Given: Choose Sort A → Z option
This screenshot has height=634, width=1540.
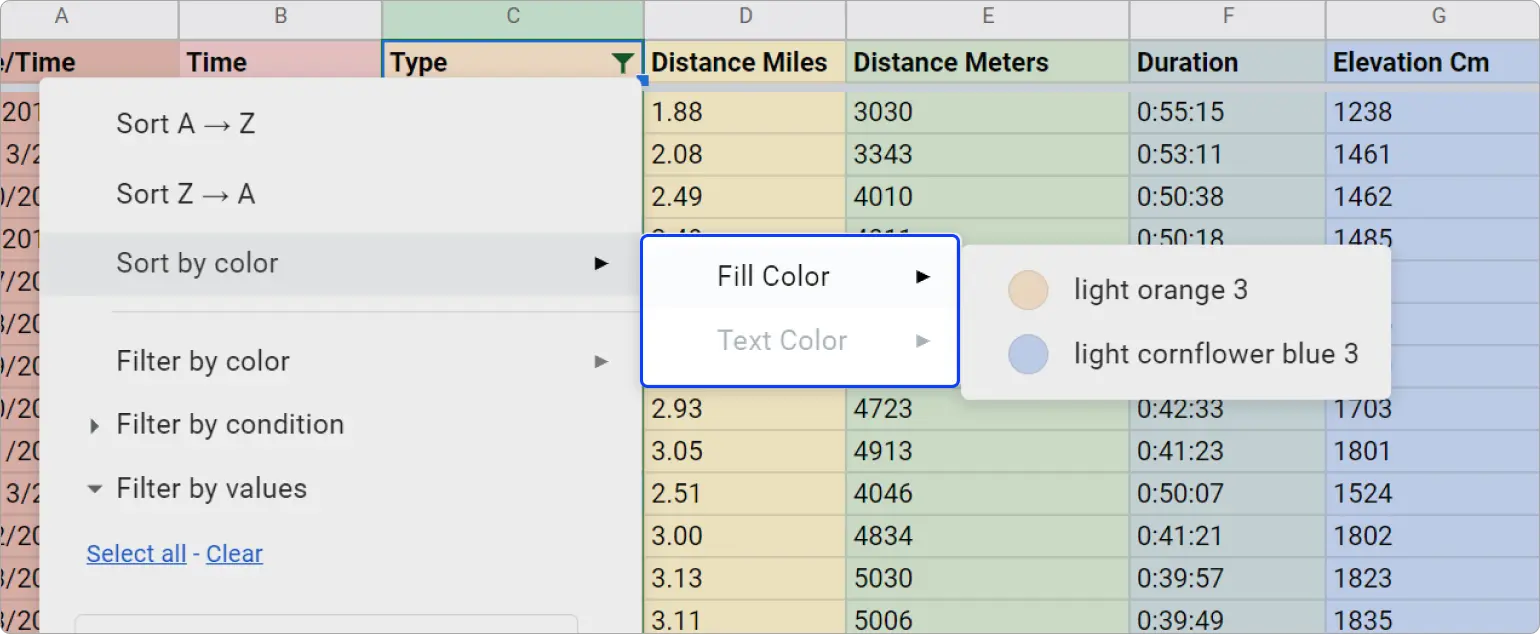Looking at the screenshot, I should tap(186, 124).
